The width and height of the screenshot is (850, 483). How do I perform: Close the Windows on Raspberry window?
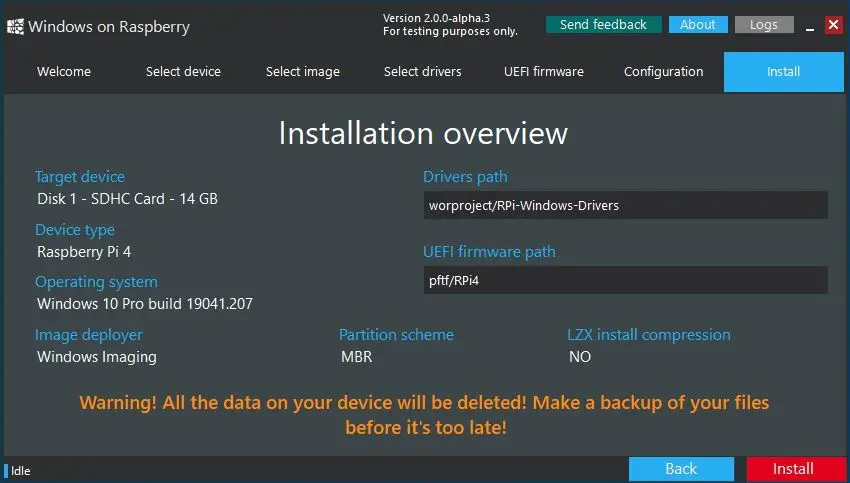pos(833,25)
